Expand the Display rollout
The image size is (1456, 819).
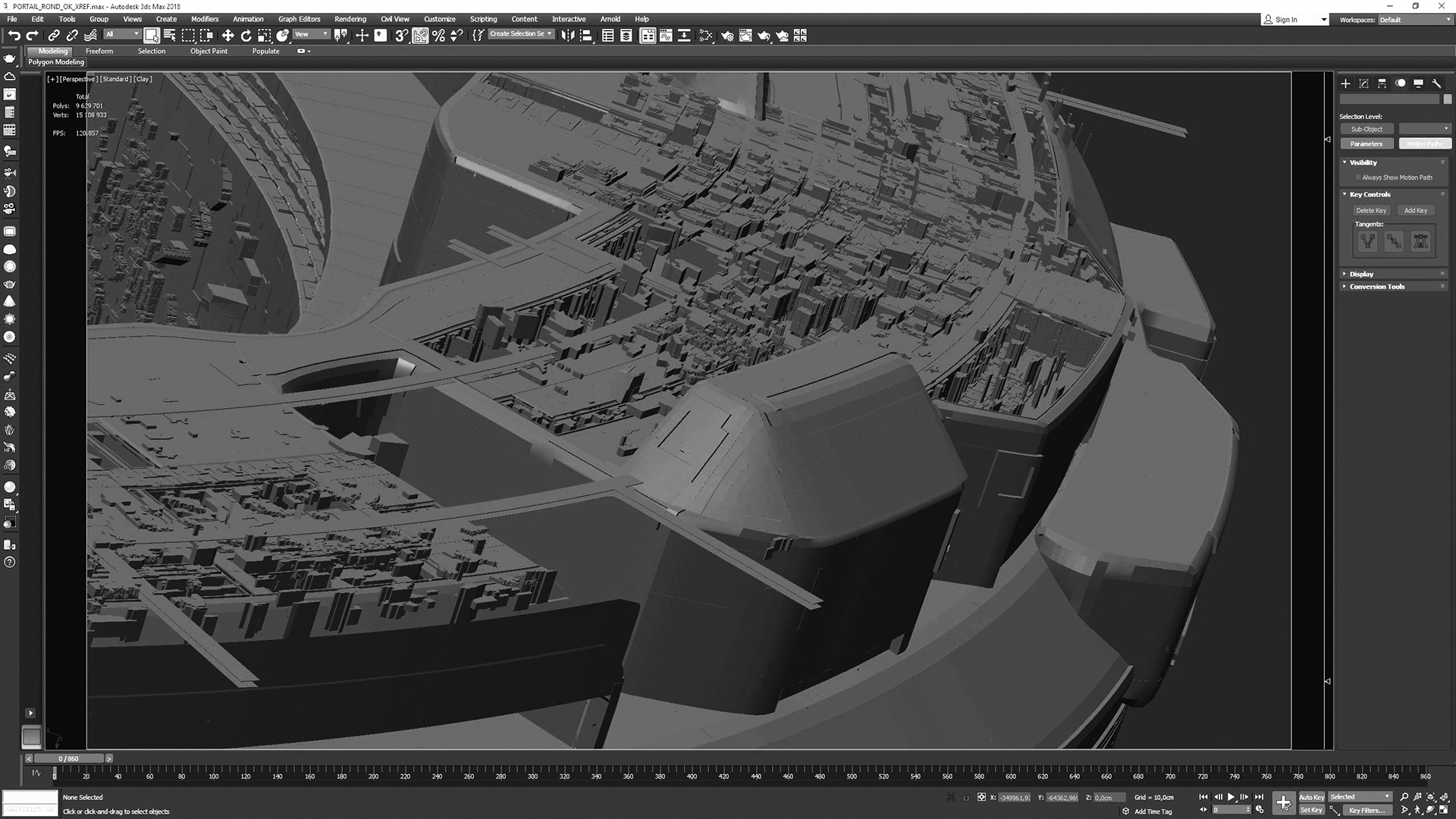pyautogui.click(x=1361, y=274)
